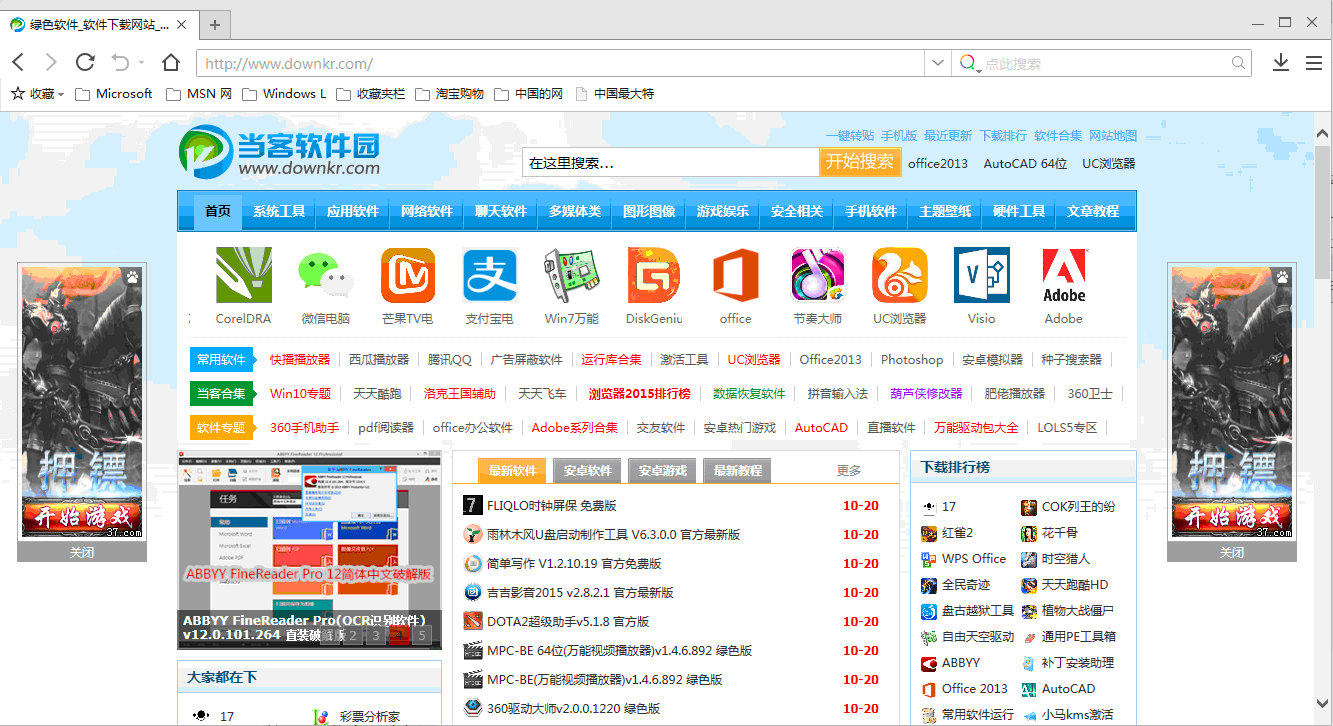The image size is (1333, 726).
Task: Open the Win10专题 link
Action: [x=300, y=394]
